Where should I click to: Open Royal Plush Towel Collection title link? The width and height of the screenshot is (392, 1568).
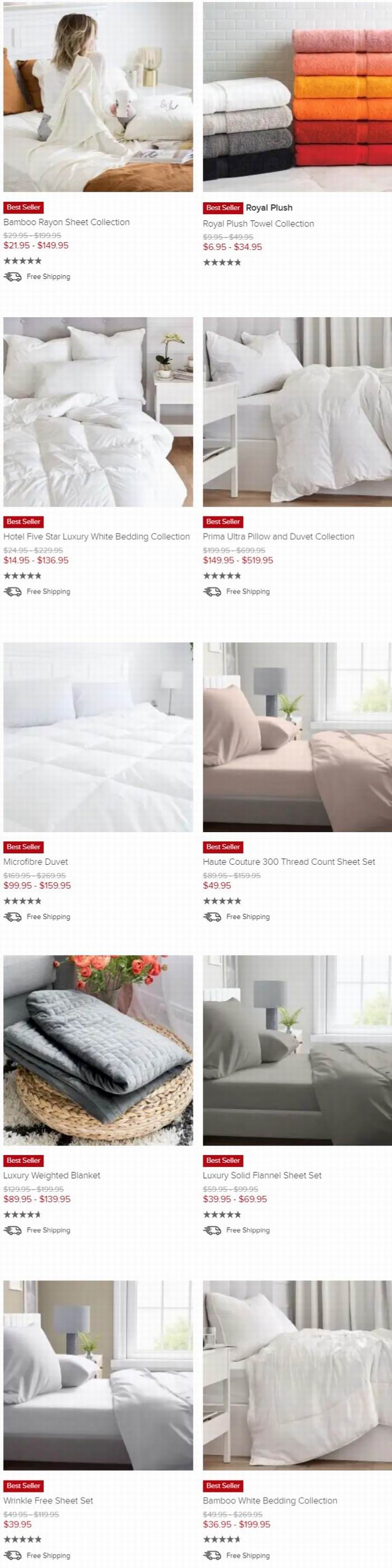click(259, 224)
